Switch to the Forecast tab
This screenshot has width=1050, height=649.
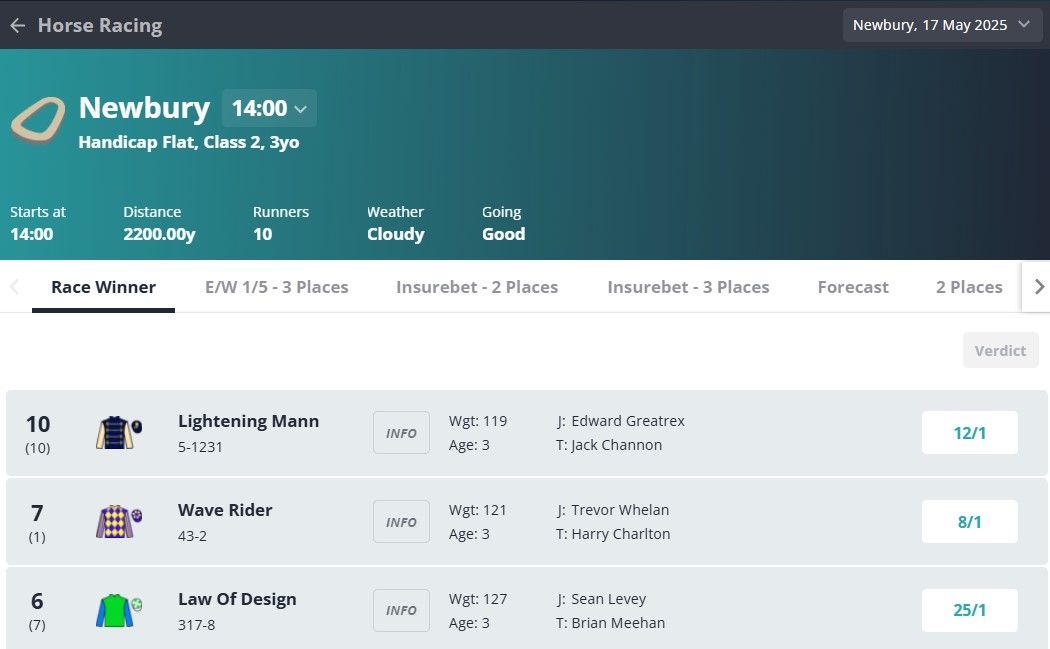853,287
